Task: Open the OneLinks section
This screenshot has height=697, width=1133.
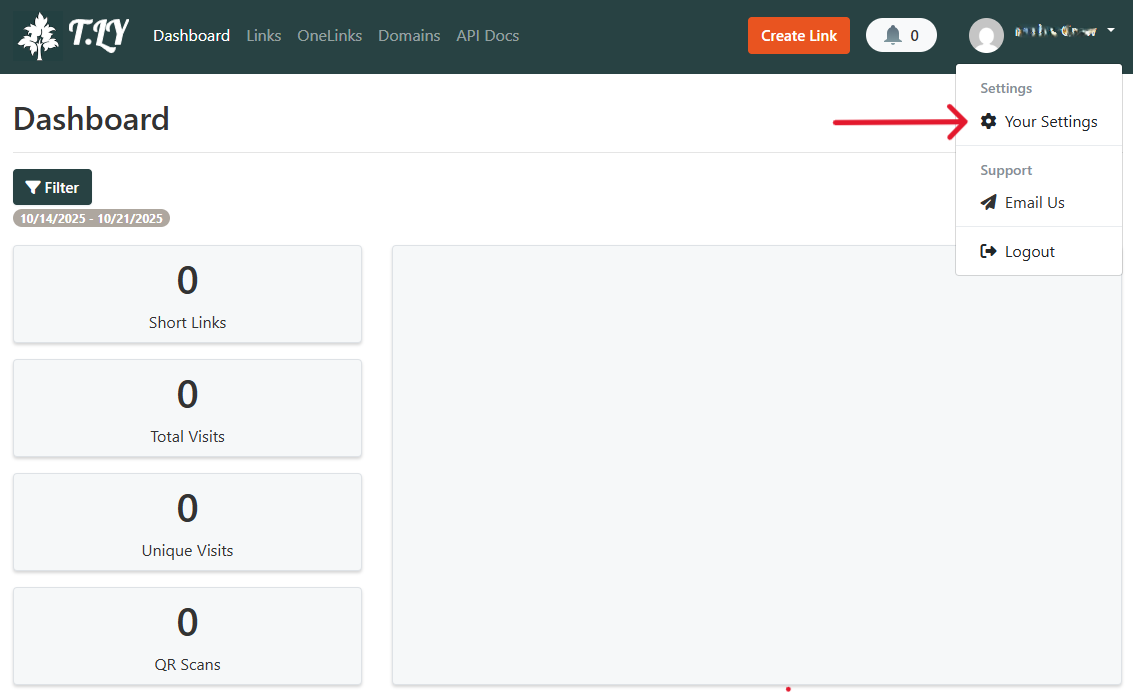Action: pyautogui.click(x=329, y=35)
